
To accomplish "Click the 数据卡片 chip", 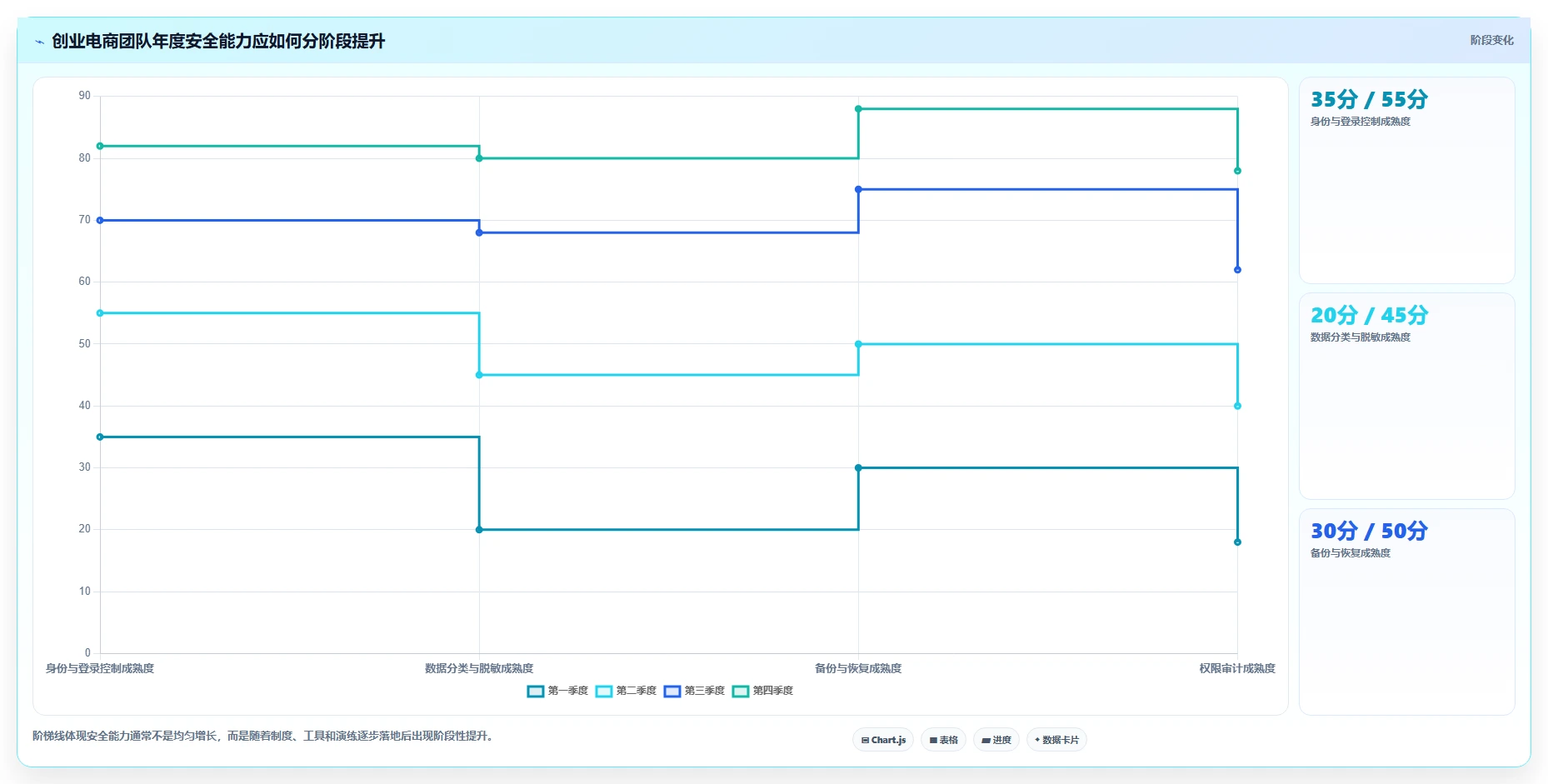I will (1056, 740).
